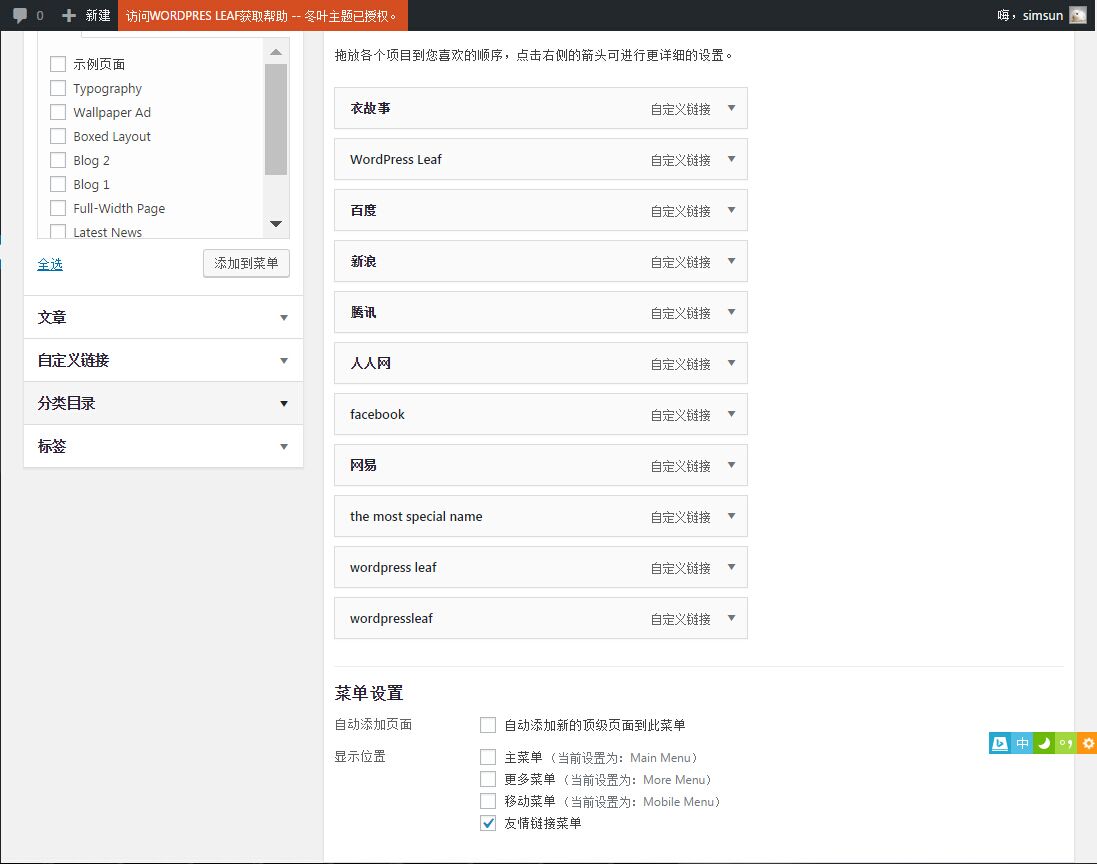1097x864 pixels.
Task: Check the 移动菜单 location checkbox
Action: tap(488, 801)
